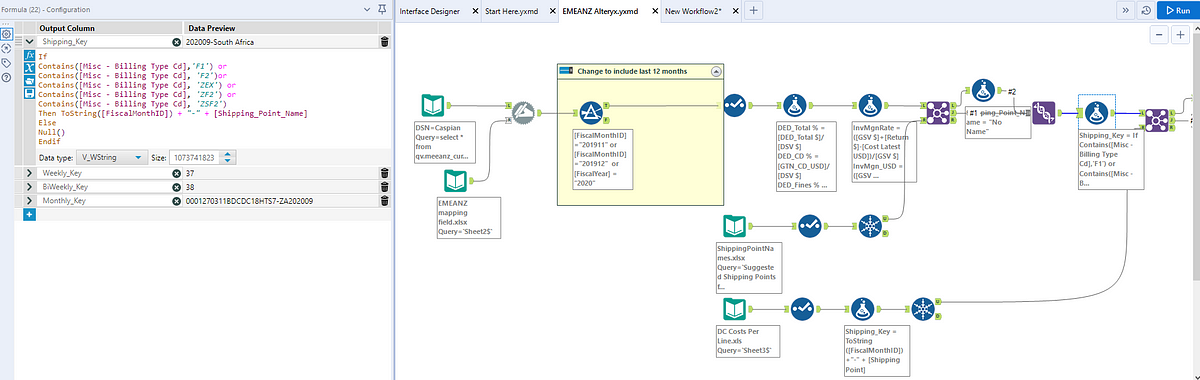Open the Annotation tag icon in sidebar
1200x380 pixels.
point(7,63)
